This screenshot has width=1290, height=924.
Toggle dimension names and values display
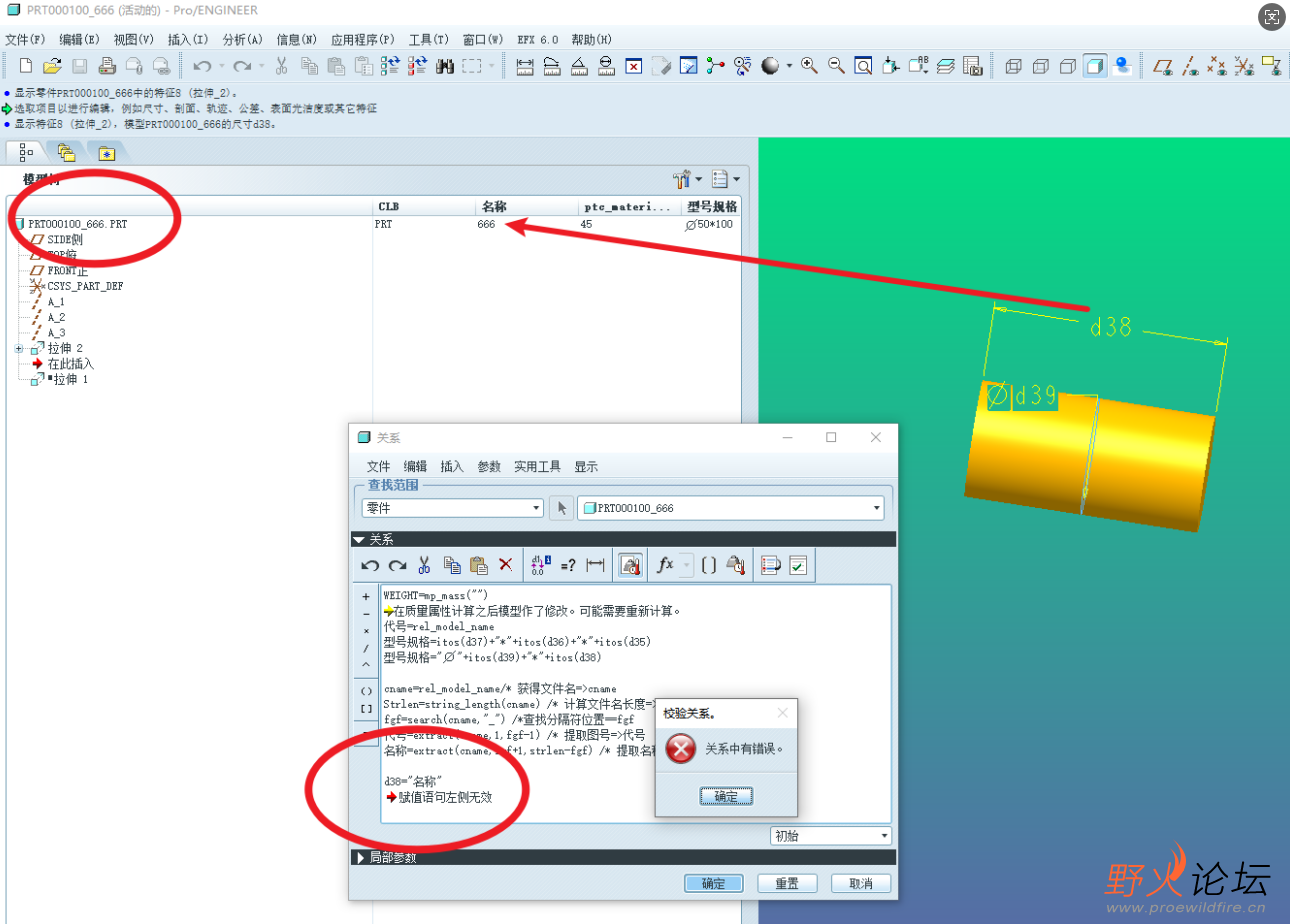pos(540,565)
